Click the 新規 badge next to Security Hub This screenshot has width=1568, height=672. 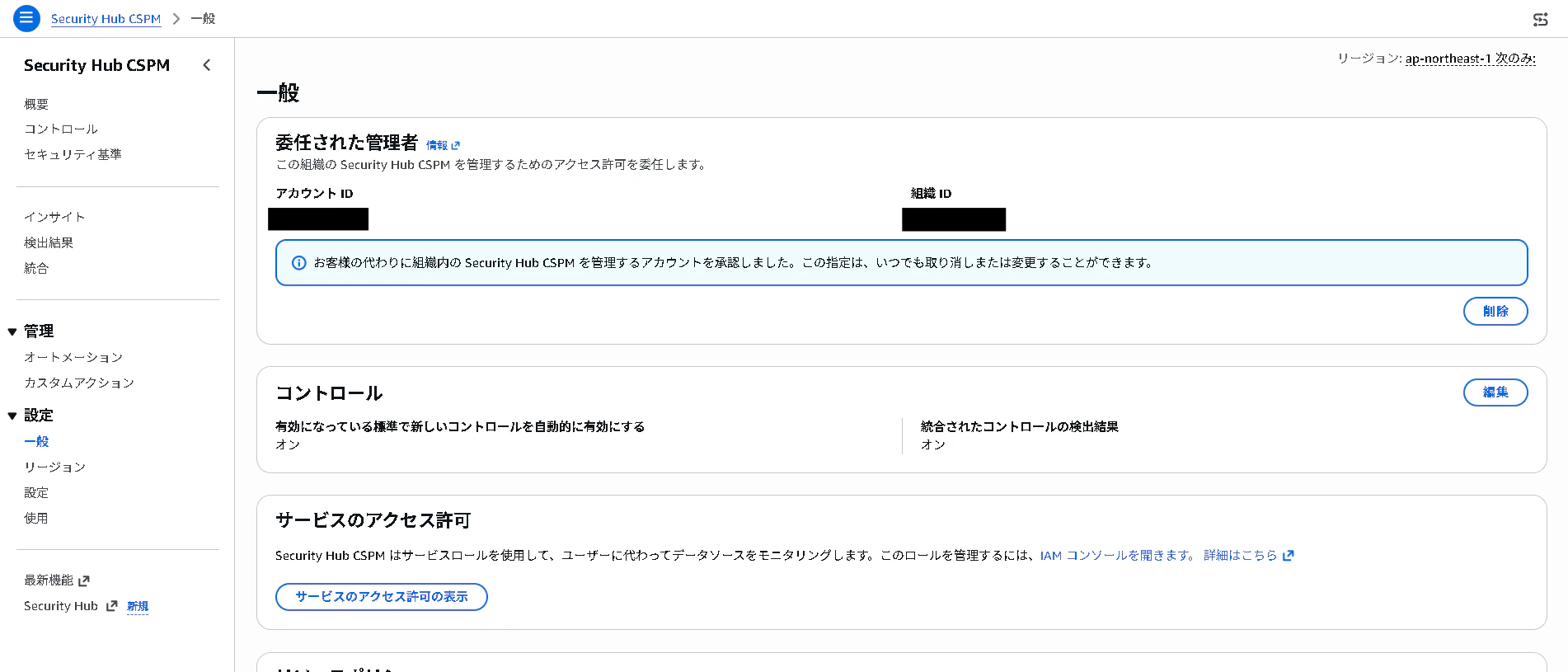(x=138, y=607)
